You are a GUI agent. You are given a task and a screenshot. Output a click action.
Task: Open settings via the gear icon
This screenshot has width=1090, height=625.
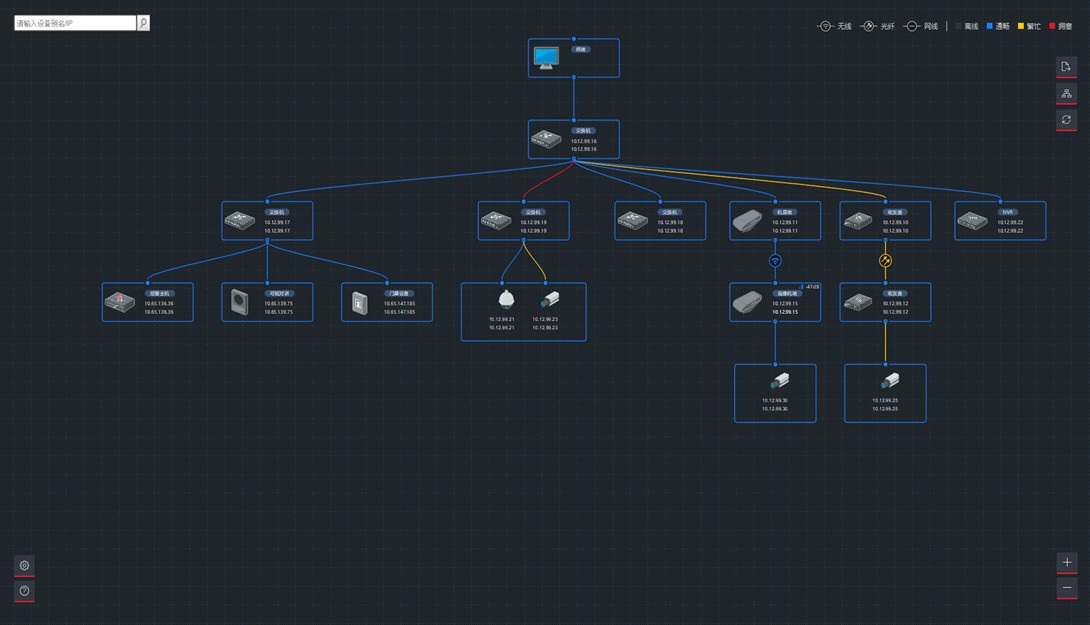point(25,565)
